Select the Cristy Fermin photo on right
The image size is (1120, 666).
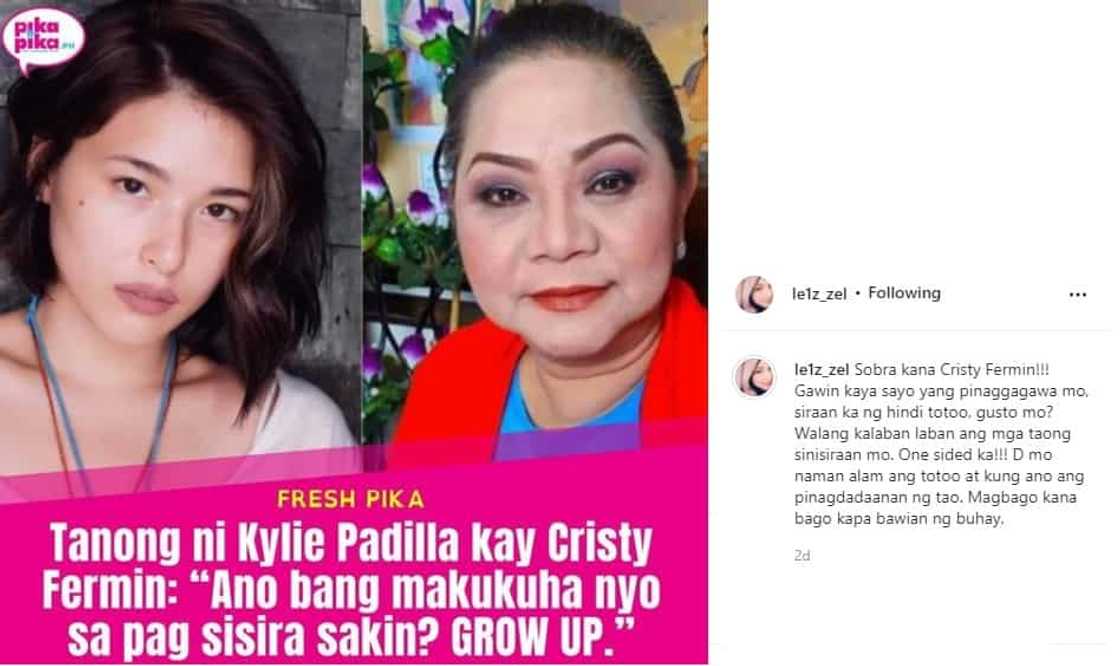click(534, 229)
